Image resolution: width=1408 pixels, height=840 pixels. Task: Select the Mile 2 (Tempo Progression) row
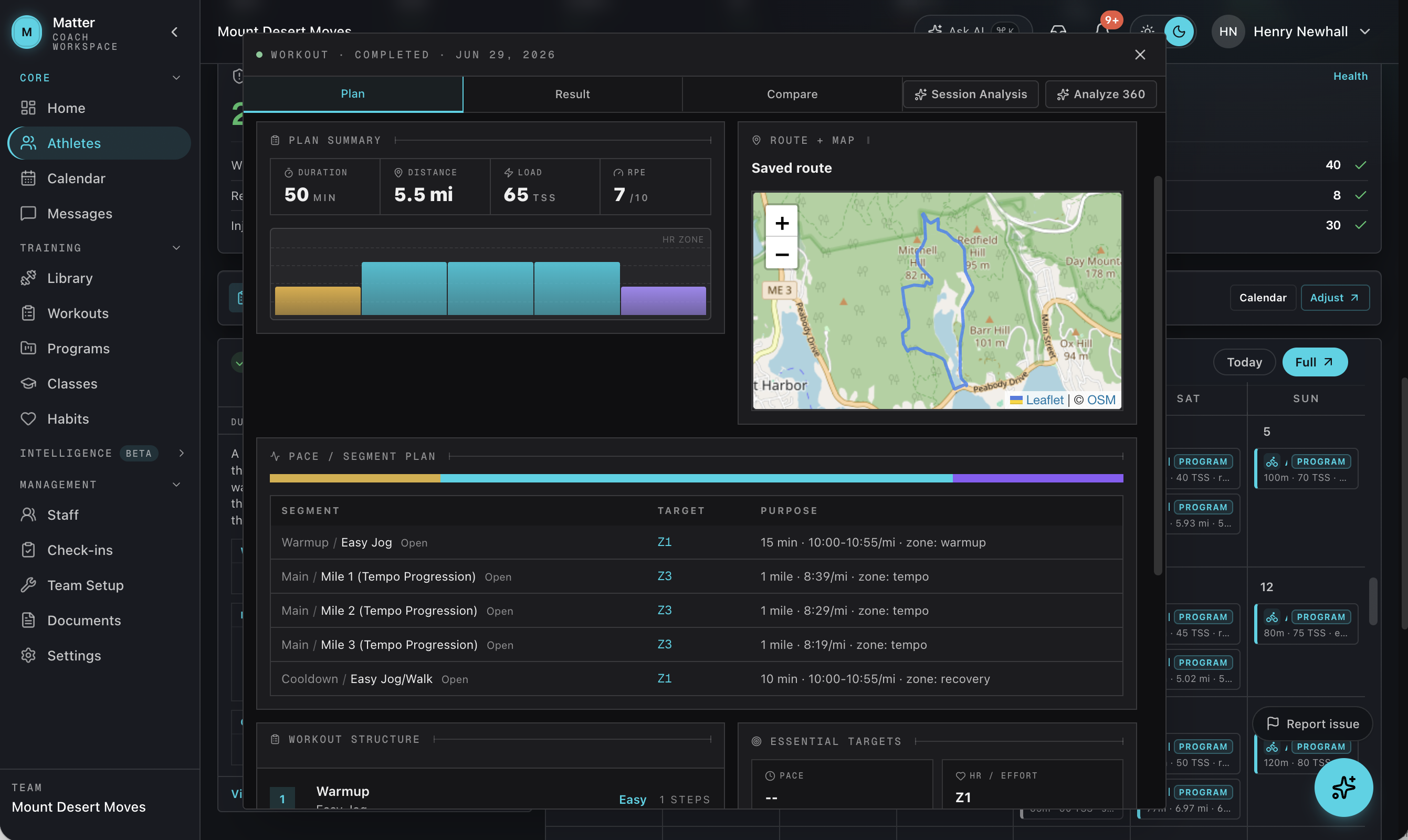(x=696, y=610)
